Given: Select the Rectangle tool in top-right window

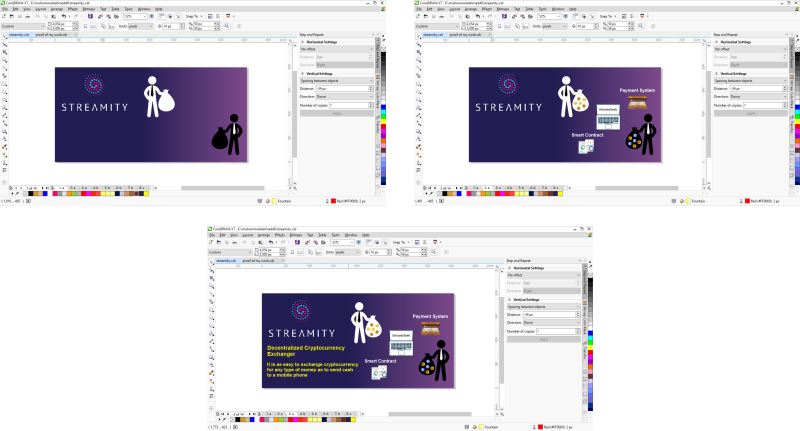Looking at the screenshot, I should pyautogui.click(x=419, y=84).
